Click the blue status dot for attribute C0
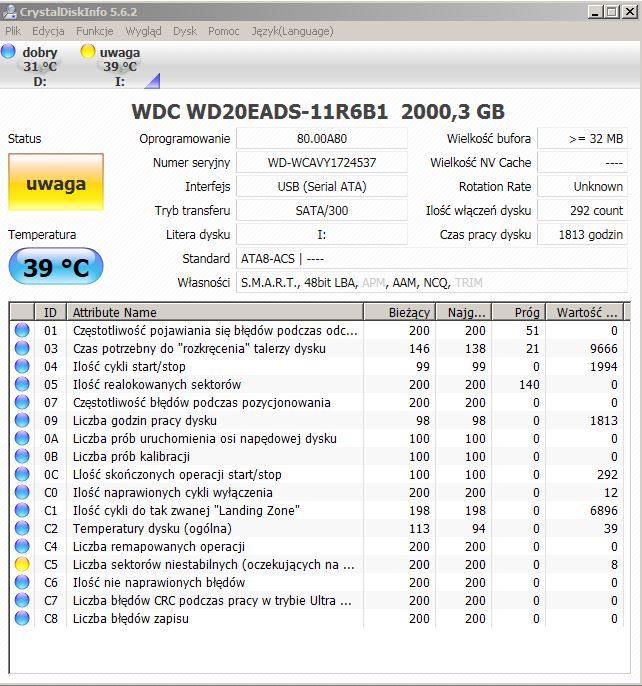The width and height of the screenshot is (642, 686). click(x=22, y=492)
